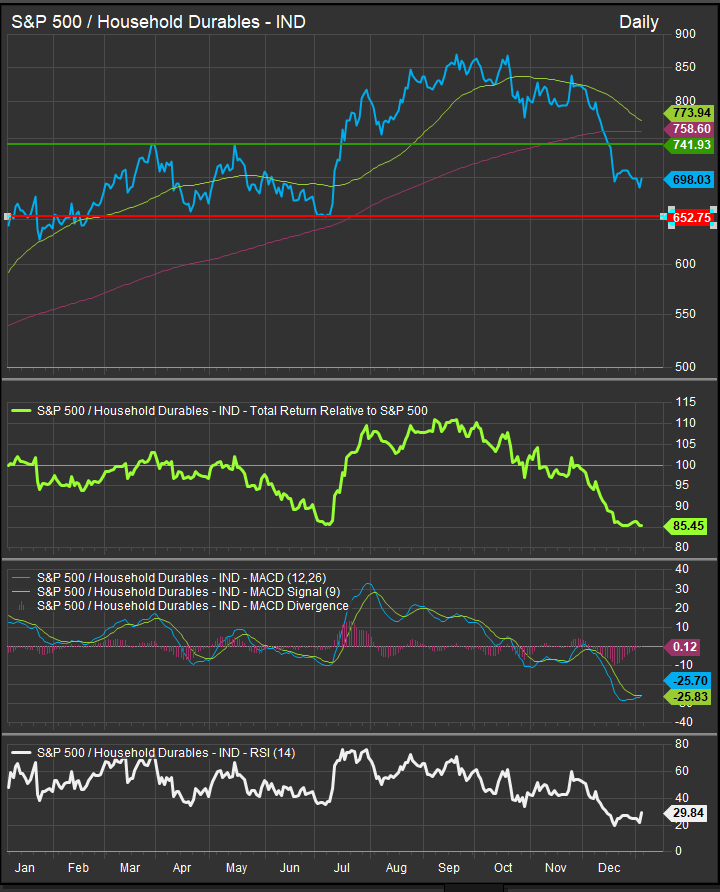Image resolution: width=720 pixels, height=892 pixels.
Task: Click the -25.83 MACD signal value tag
Action: (687, 696)
